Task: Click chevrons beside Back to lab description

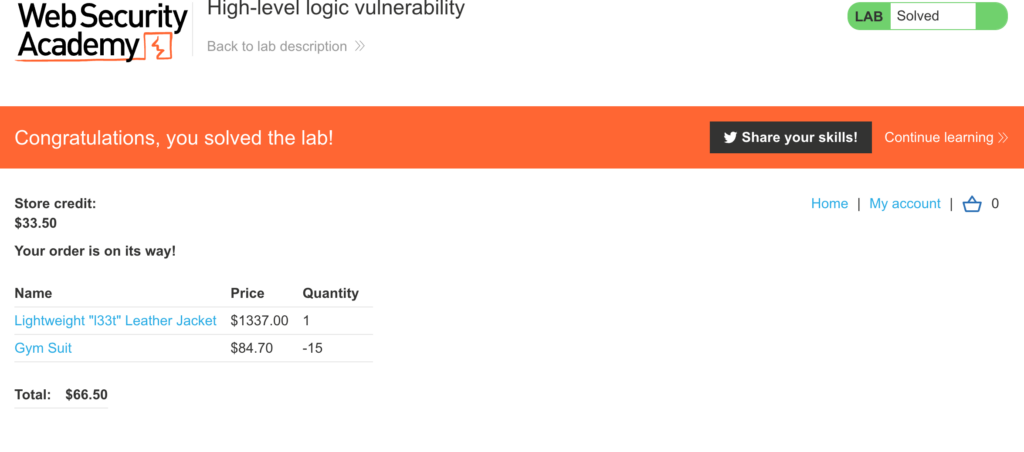Action: pyautogui.click(x=359, y=46)
